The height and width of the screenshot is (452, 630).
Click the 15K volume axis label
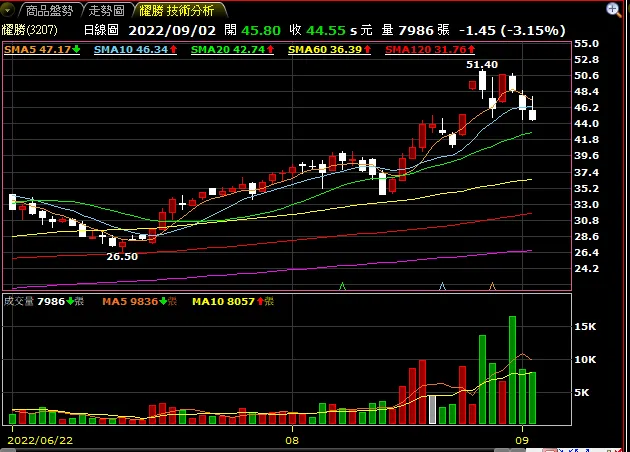pyautogui.click(x=585, y=327)
